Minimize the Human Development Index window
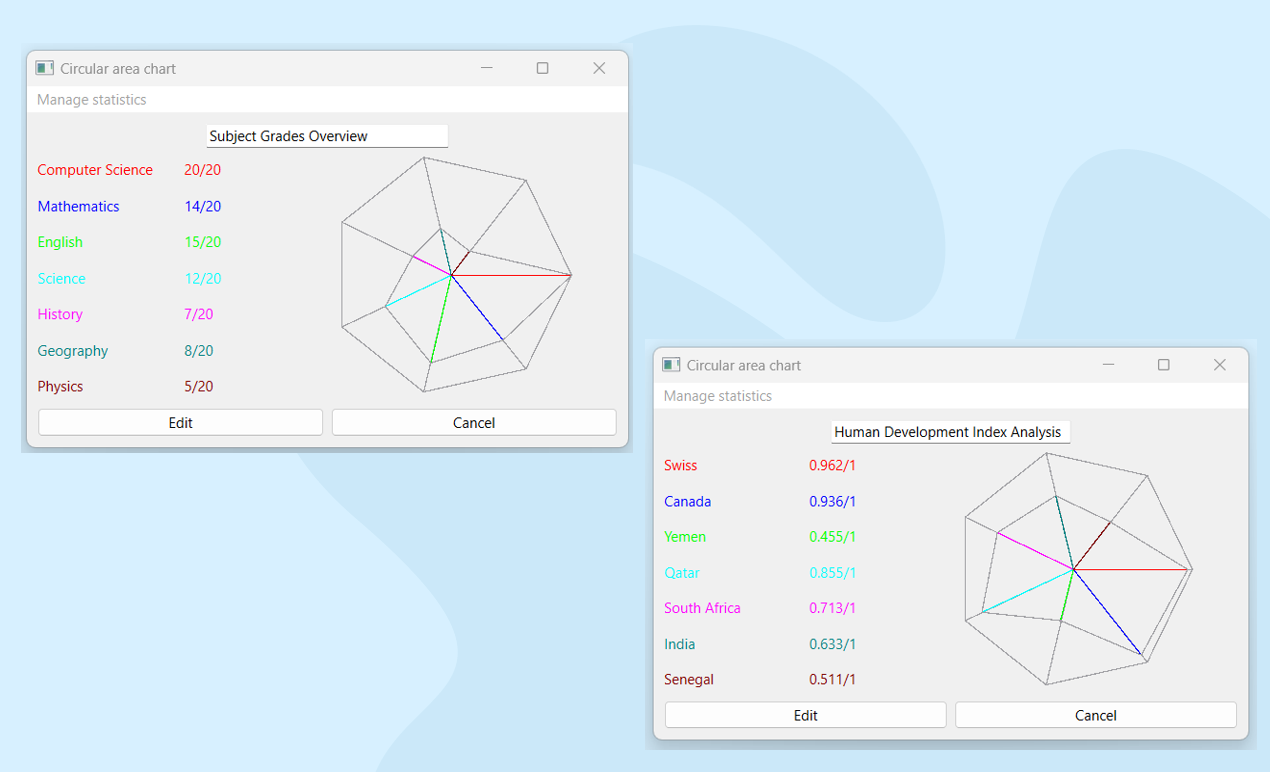This screenshot has height=772, width=1270. (x=1108, y=365)
